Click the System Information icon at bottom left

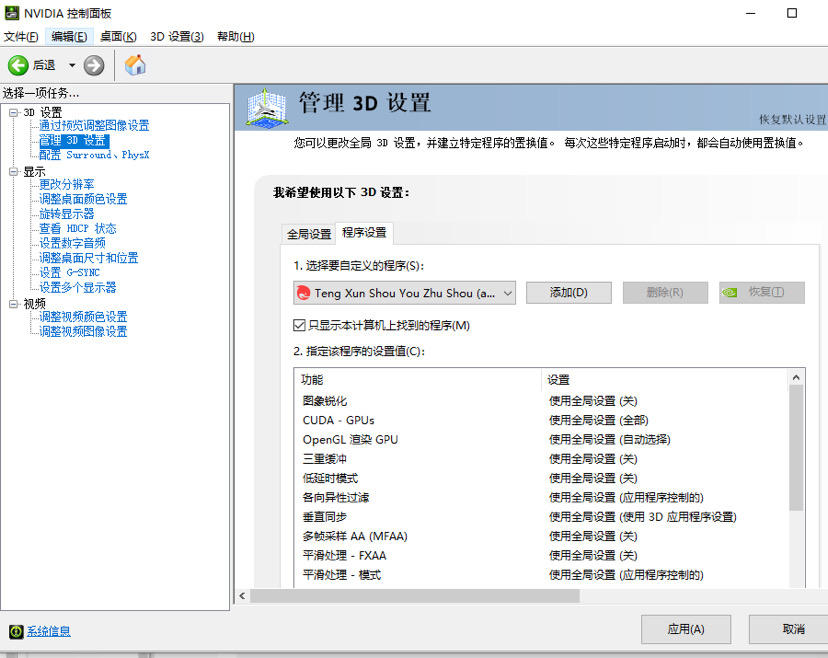tap(16, 631)
